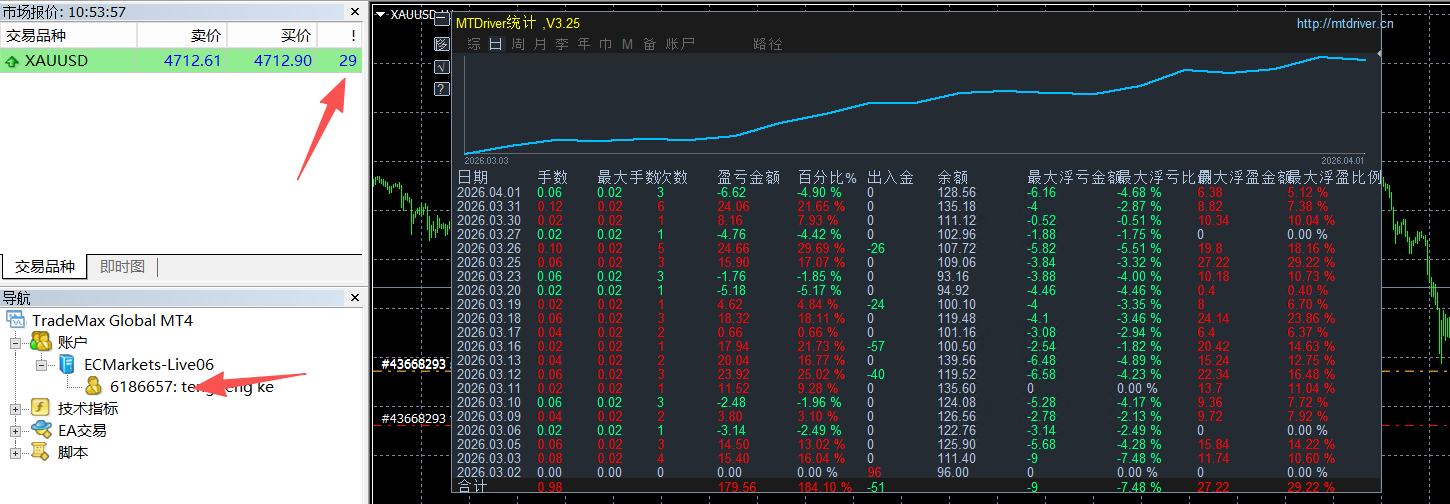The height and width of the screenshot is (504, 1450).
Task: Click the TradeMax Global MT4 root icon
Action: pos(16,320)
